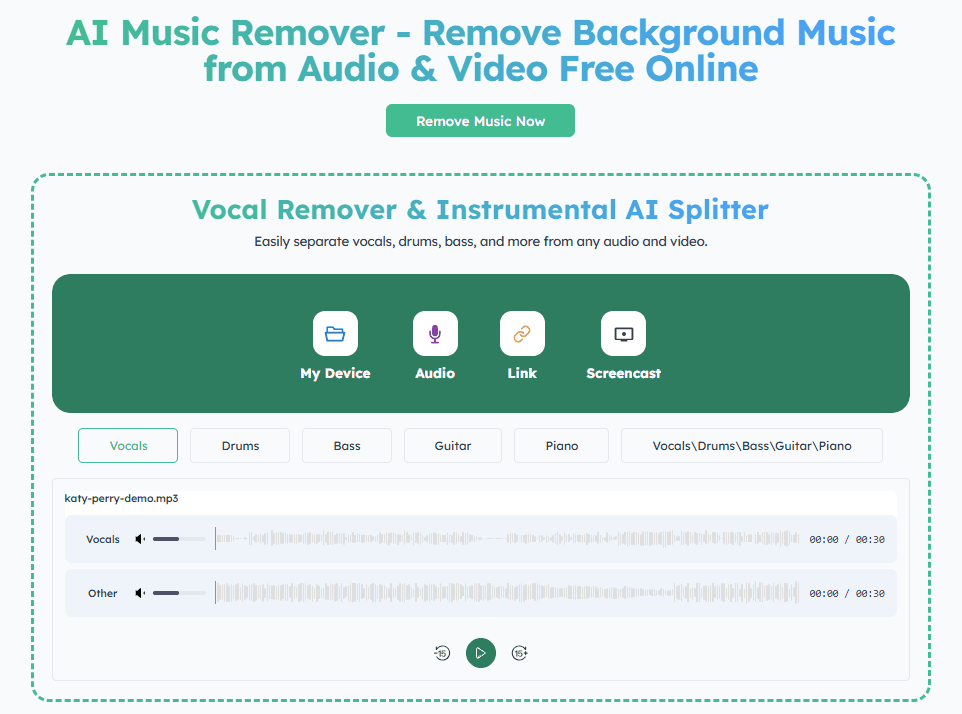This screenshot has width=962, height=714.
Task: Click the Remove Music Now button
Action: click(480, 121)
